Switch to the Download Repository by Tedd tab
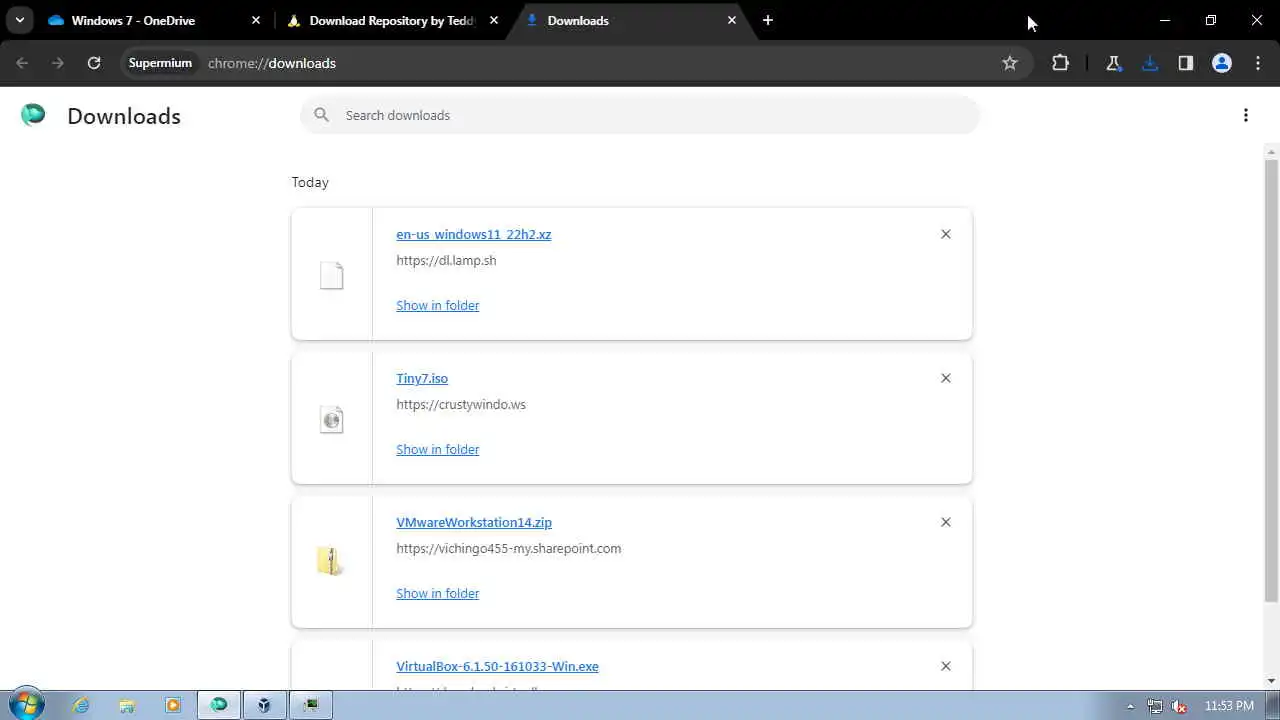 [392, 20]
